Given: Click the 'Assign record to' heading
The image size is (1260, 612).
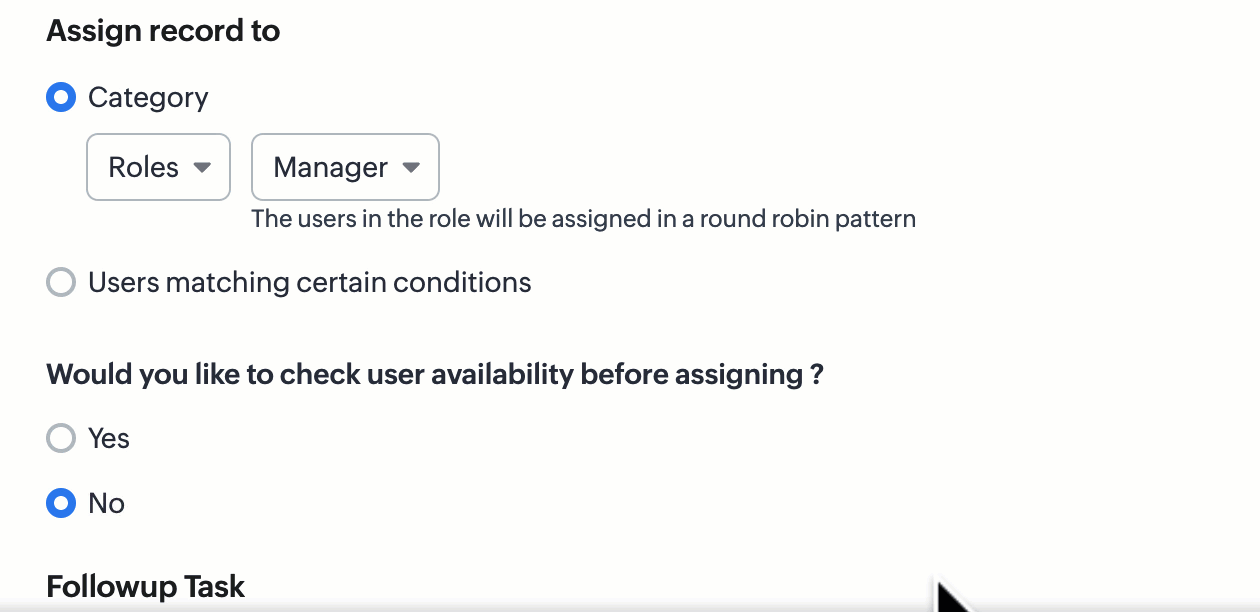Looking at the screenshot, I should pos(163,31).
